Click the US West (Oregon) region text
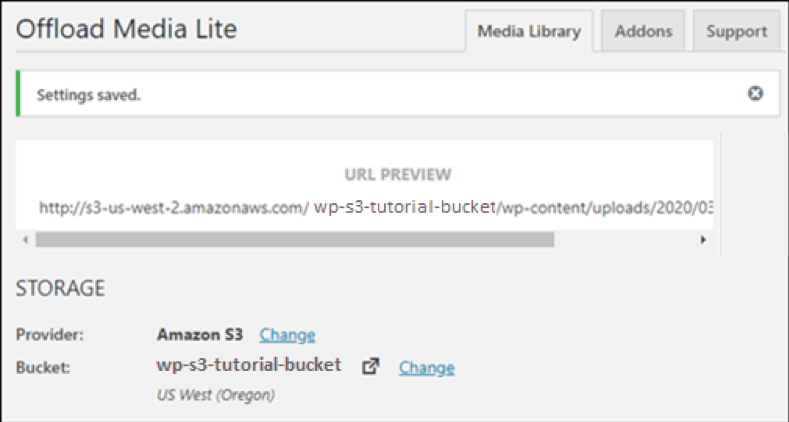Image resolution: width=789 pixels, height=422 pixels. coord(216,395)
